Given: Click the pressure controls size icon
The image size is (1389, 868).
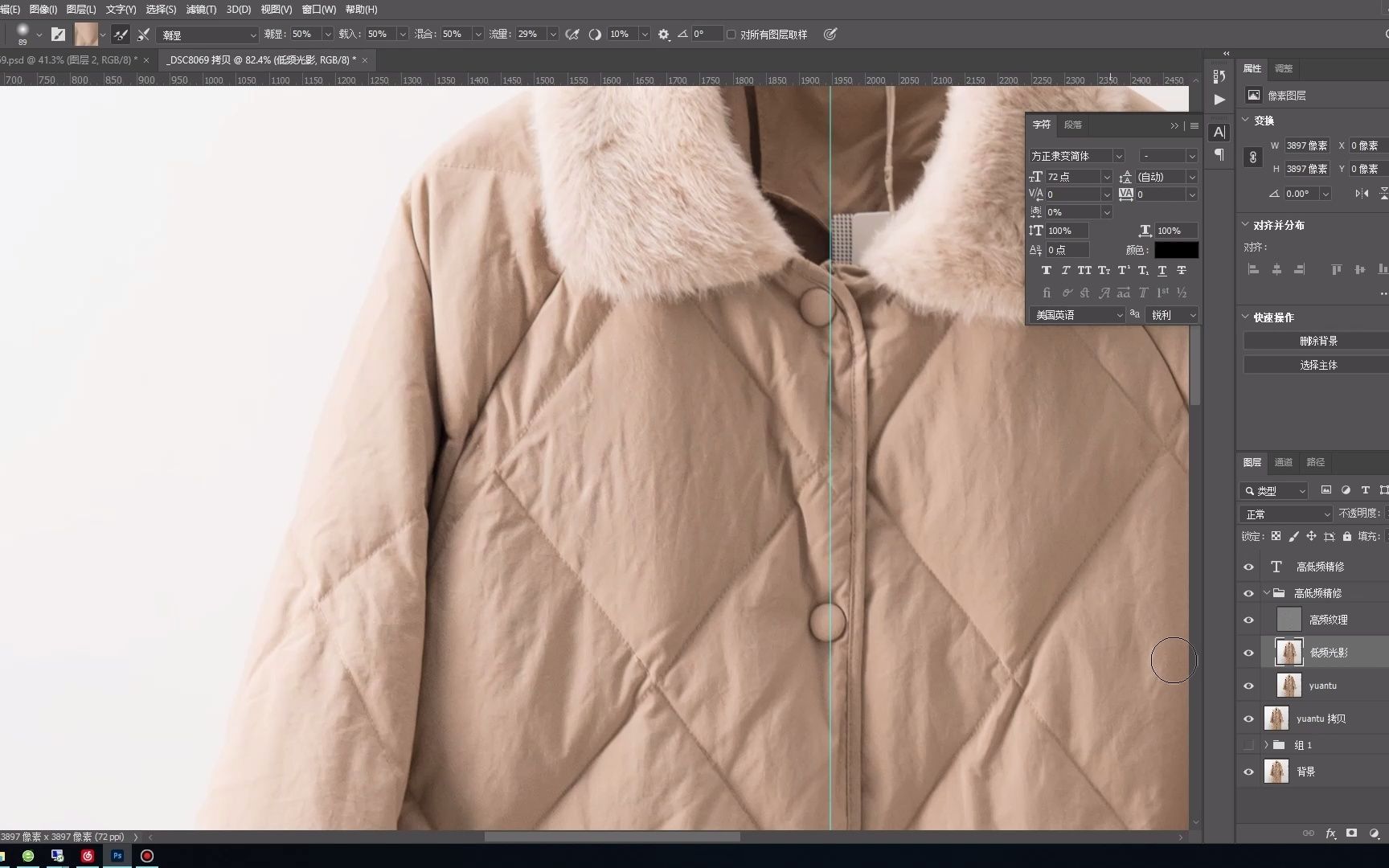Looking at the screenshot, I should (830, 35).
